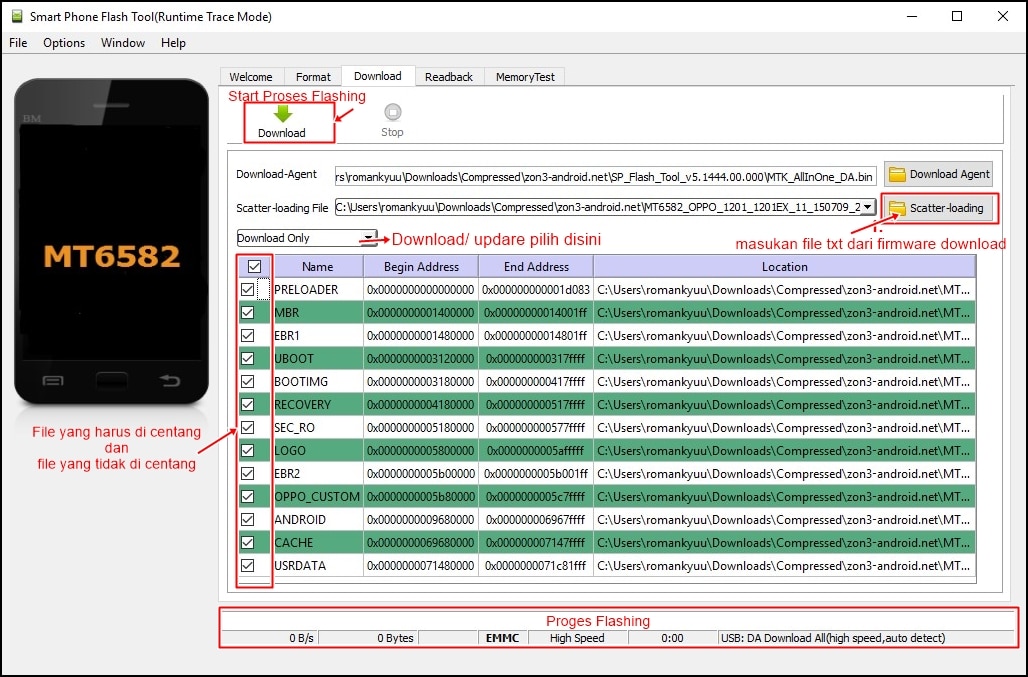Image resolution: width=1028 pixels, height=677 pixels.
Task: Uncheck the ANDROID checkbox
Action: (x=248, y=520)
